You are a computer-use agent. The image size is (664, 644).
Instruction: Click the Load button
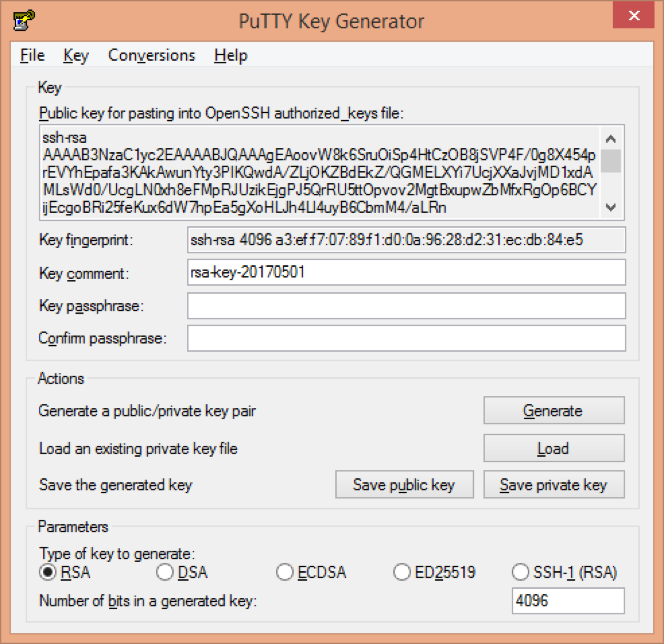pyautogui.click(x=554, y=448)
